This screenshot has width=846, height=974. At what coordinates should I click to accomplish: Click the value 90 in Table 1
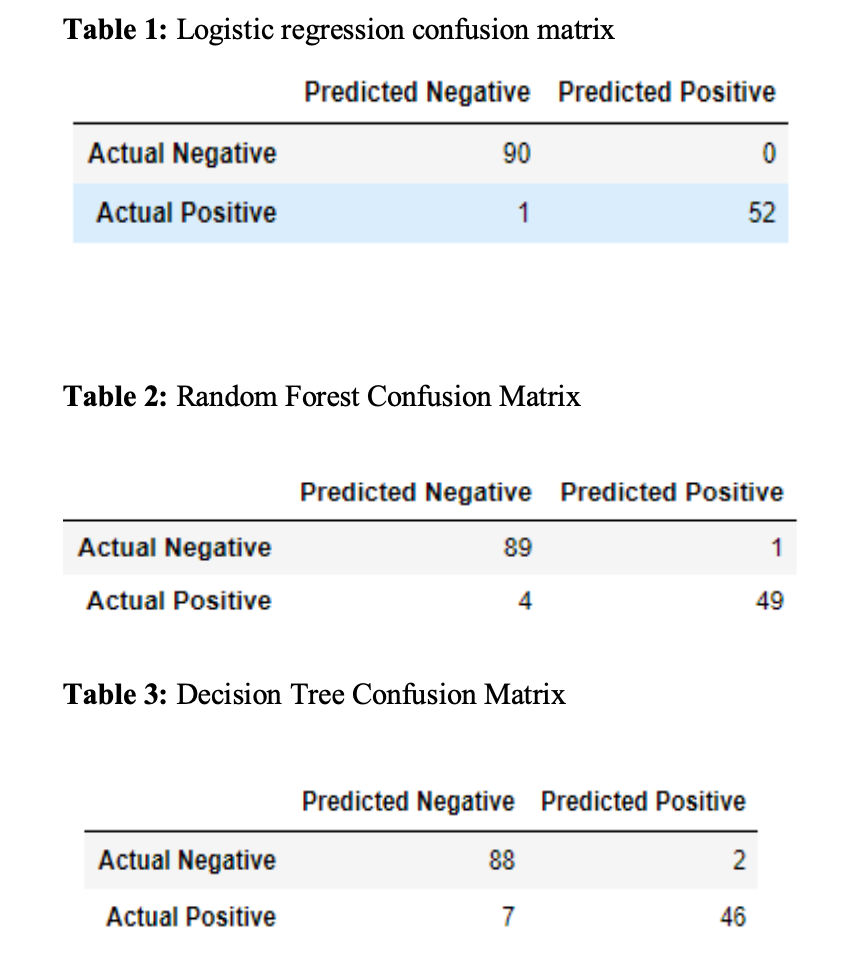click(x=516, y=153)
